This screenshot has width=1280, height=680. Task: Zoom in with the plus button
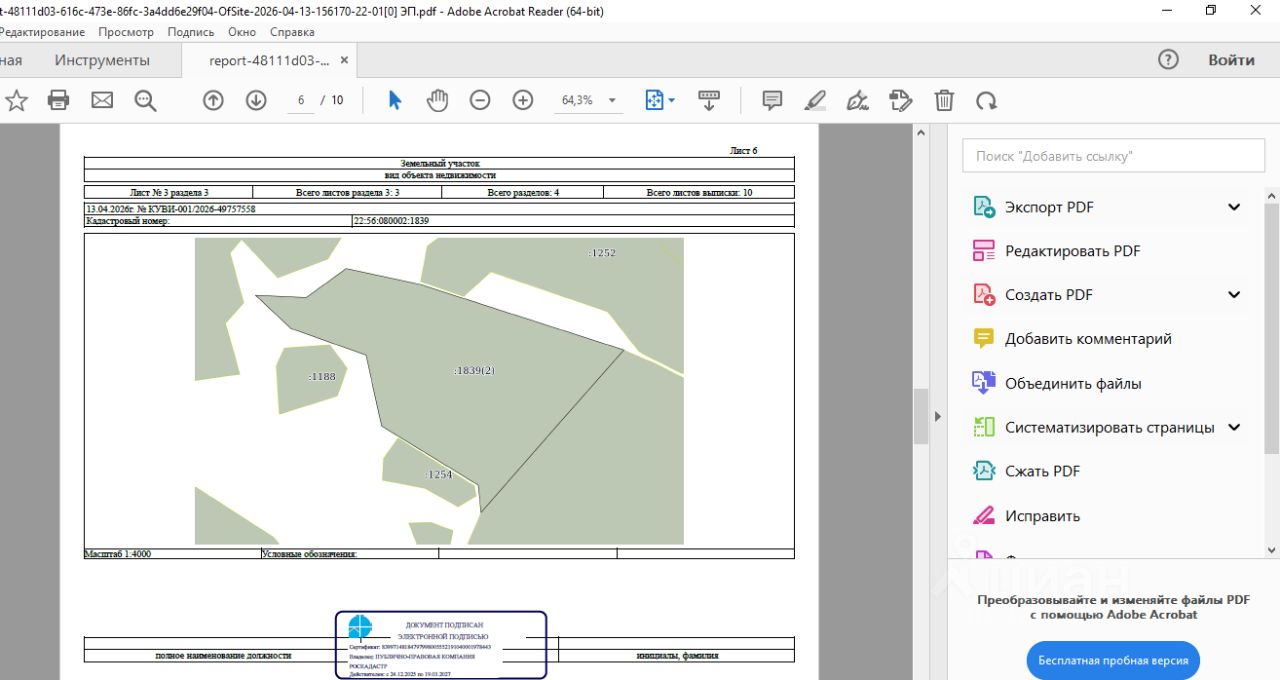click(x=523, y=100)
